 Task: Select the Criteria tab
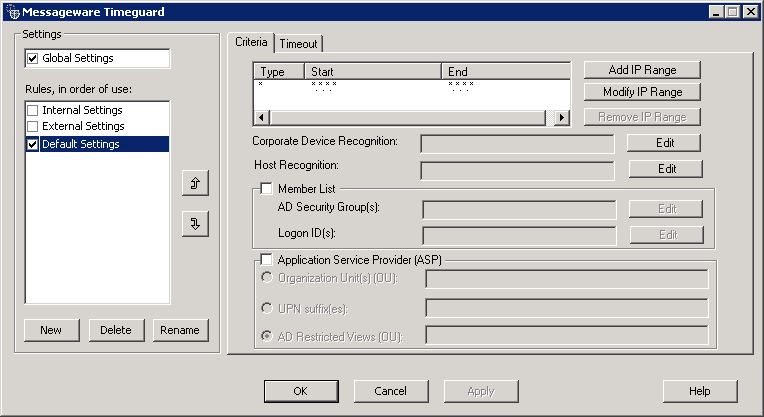251,42
